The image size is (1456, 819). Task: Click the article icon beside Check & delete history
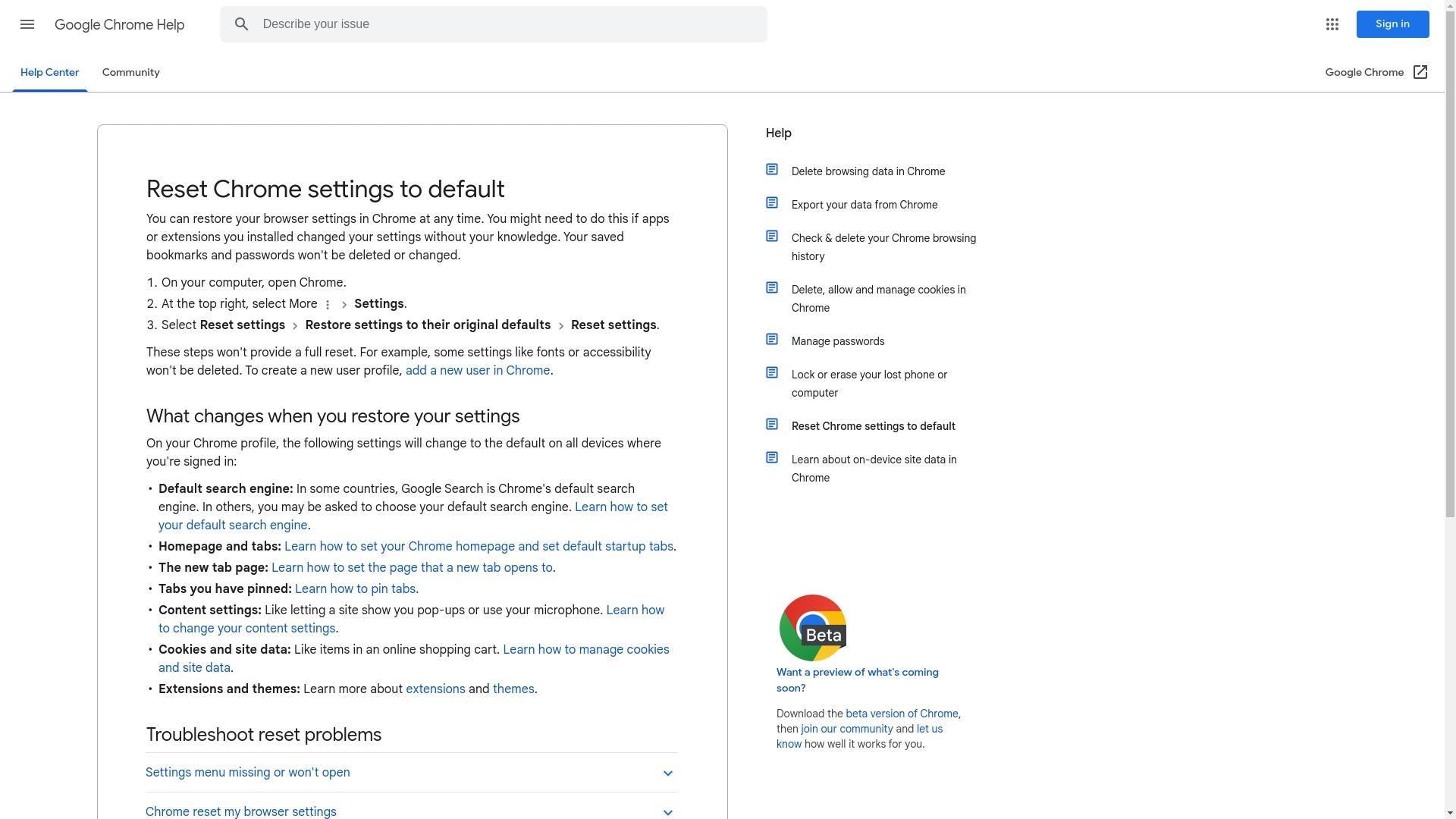coord(772,236)
